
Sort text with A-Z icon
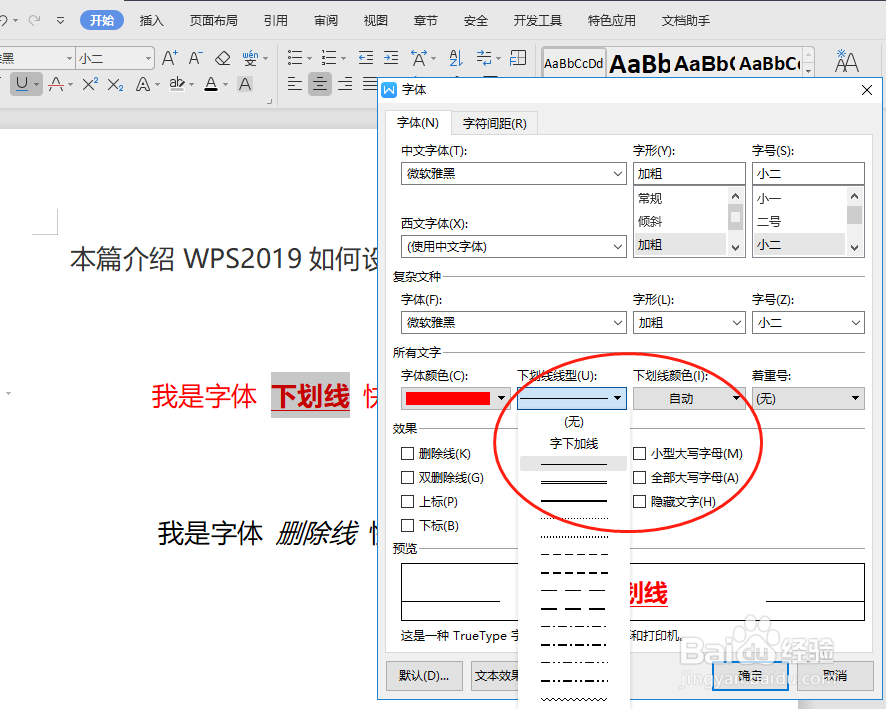[x=455, y=58]
